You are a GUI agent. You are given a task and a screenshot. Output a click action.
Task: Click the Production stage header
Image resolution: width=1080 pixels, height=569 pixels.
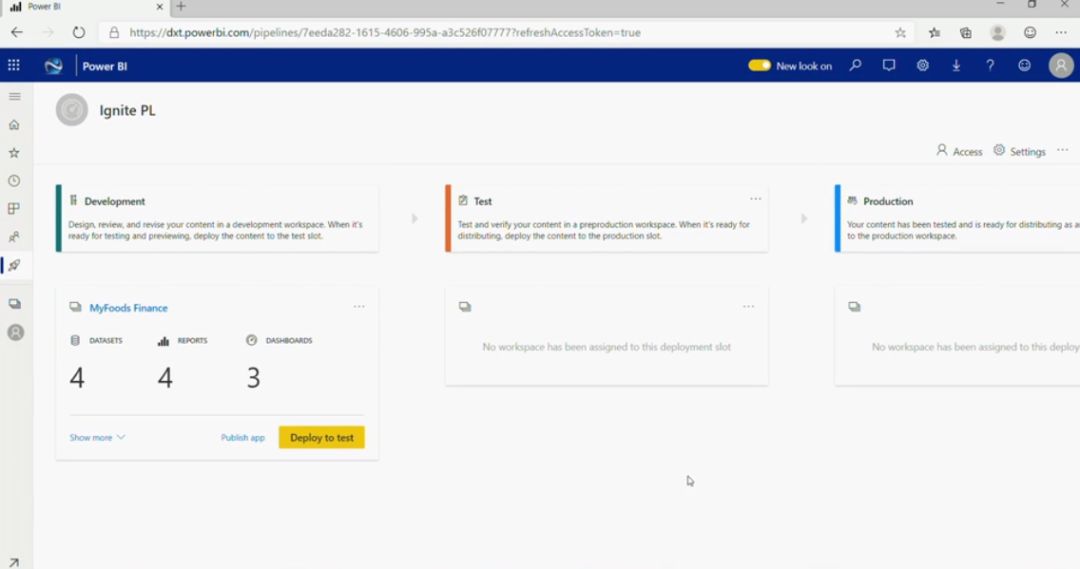(888, 201)
